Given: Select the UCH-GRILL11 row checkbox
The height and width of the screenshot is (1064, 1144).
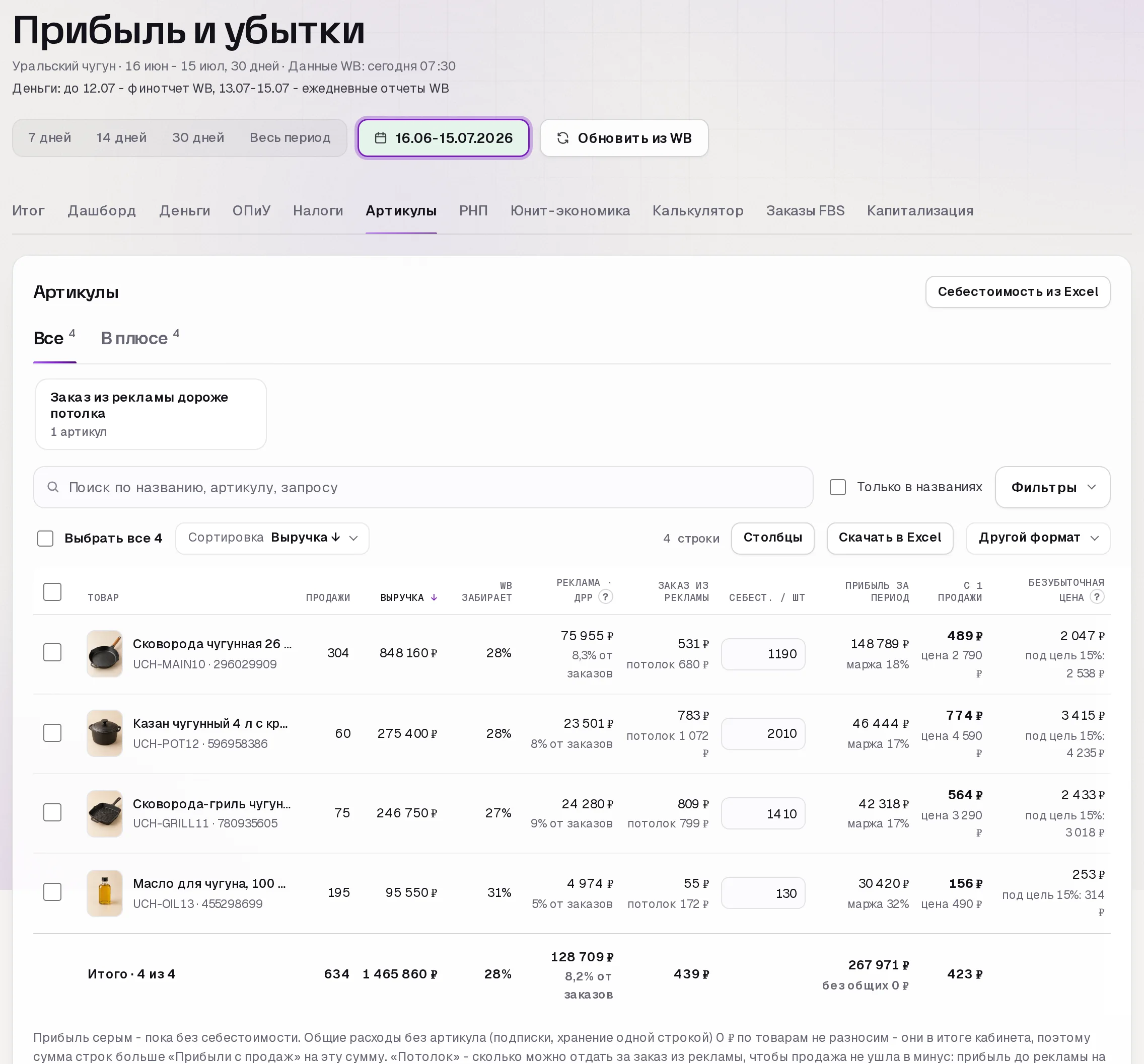Looking at the screenshot, I should [x=52, y=812].
